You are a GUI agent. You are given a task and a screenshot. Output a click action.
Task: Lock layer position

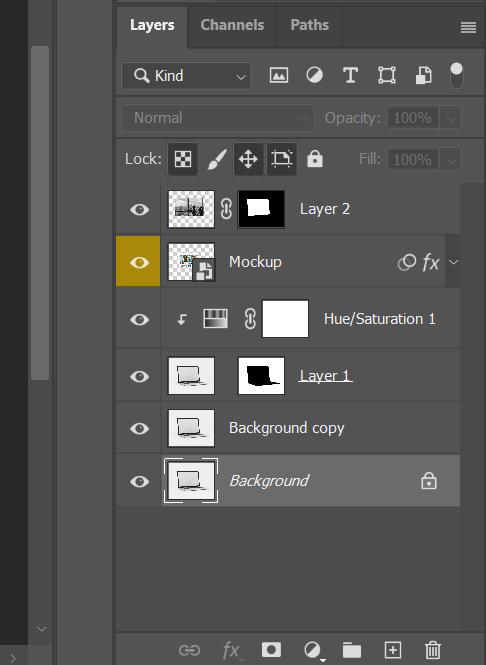(x=248, y=159)
